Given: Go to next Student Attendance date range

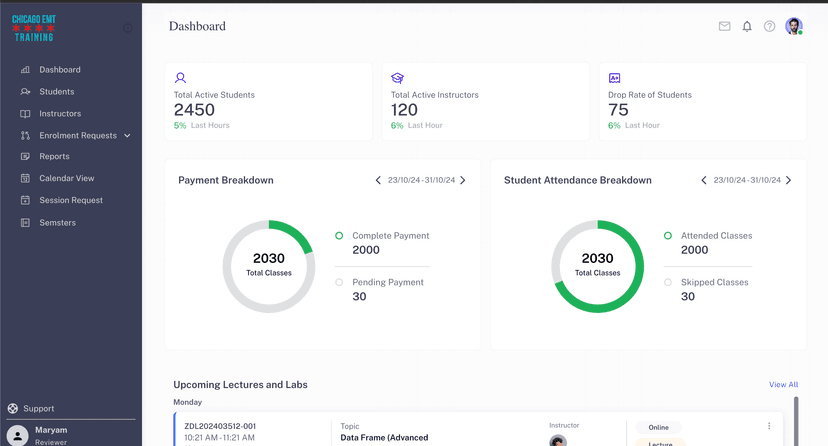Looking at the screenshot, I should [x=788, y=180].
